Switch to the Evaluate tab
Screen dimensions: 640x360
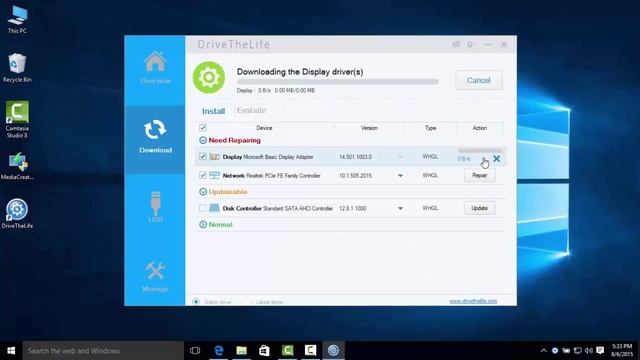pyautogui.click(x=251, y=111)
